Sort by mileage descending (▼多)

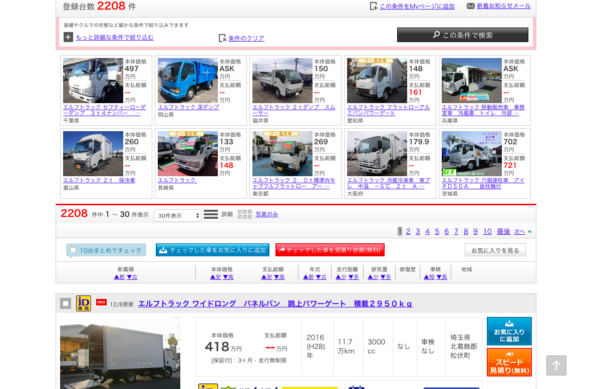pyautogui.click(x=354, y=277)
